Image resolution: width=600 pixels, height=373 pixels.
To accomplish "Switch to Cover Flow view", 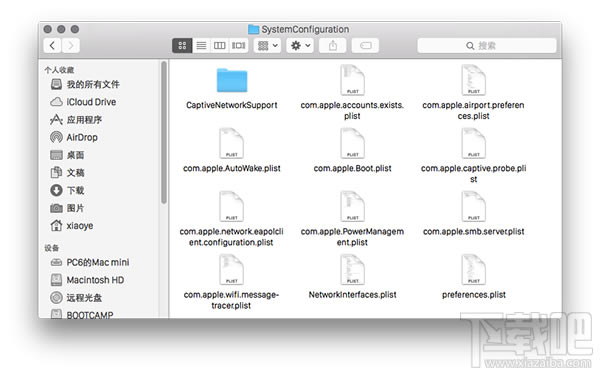I will (x=238, y=46).
